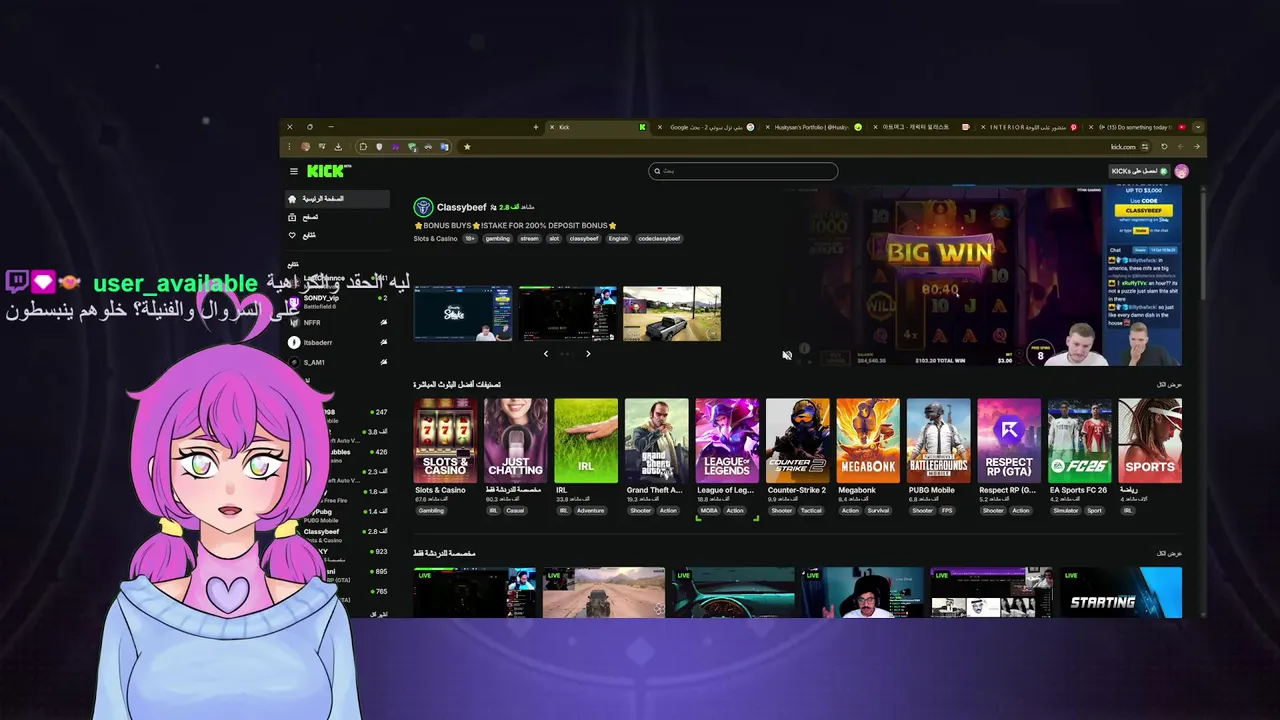Switch to the Google search browser tab
The width and height of the screenshot is (1280, 720).
click(x=707, y=127)
